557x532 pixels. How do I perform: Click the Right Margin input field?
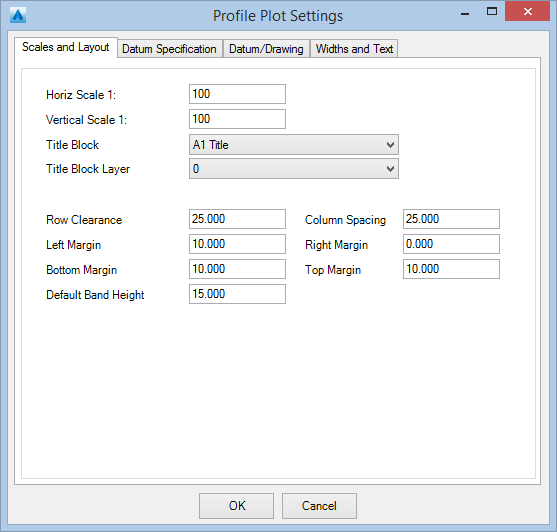[x=451, y=244]
